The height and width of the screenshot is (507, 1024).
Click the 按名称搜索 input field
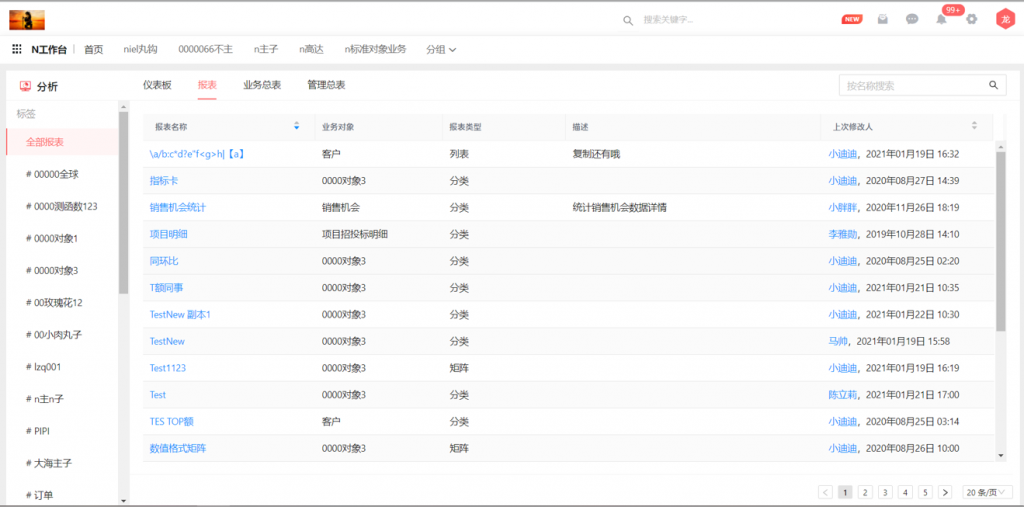(910, 86)
